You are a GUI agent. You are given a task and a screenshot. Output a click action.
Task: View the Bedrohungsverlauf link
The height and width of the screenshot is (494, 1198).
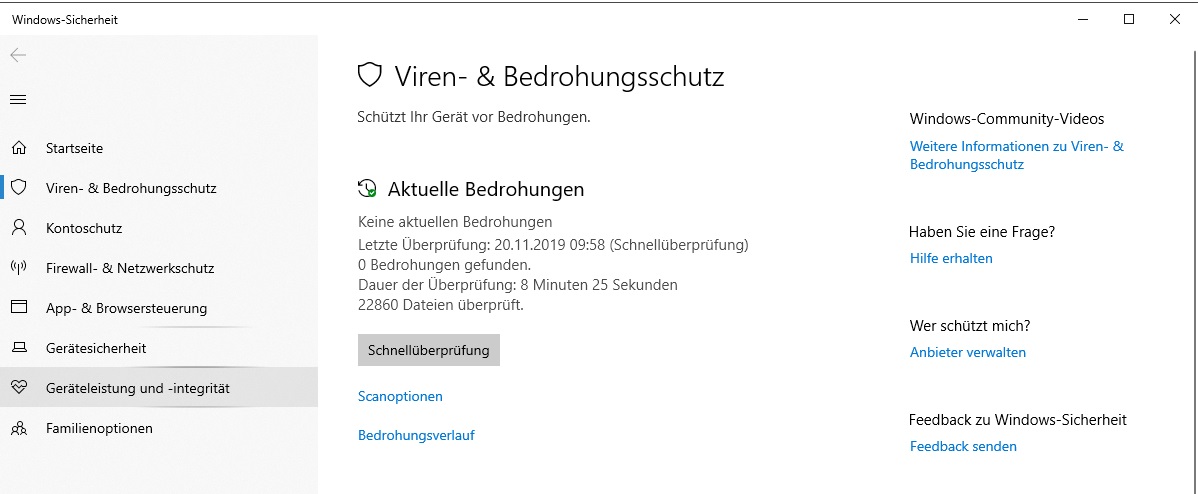(416, 435)
